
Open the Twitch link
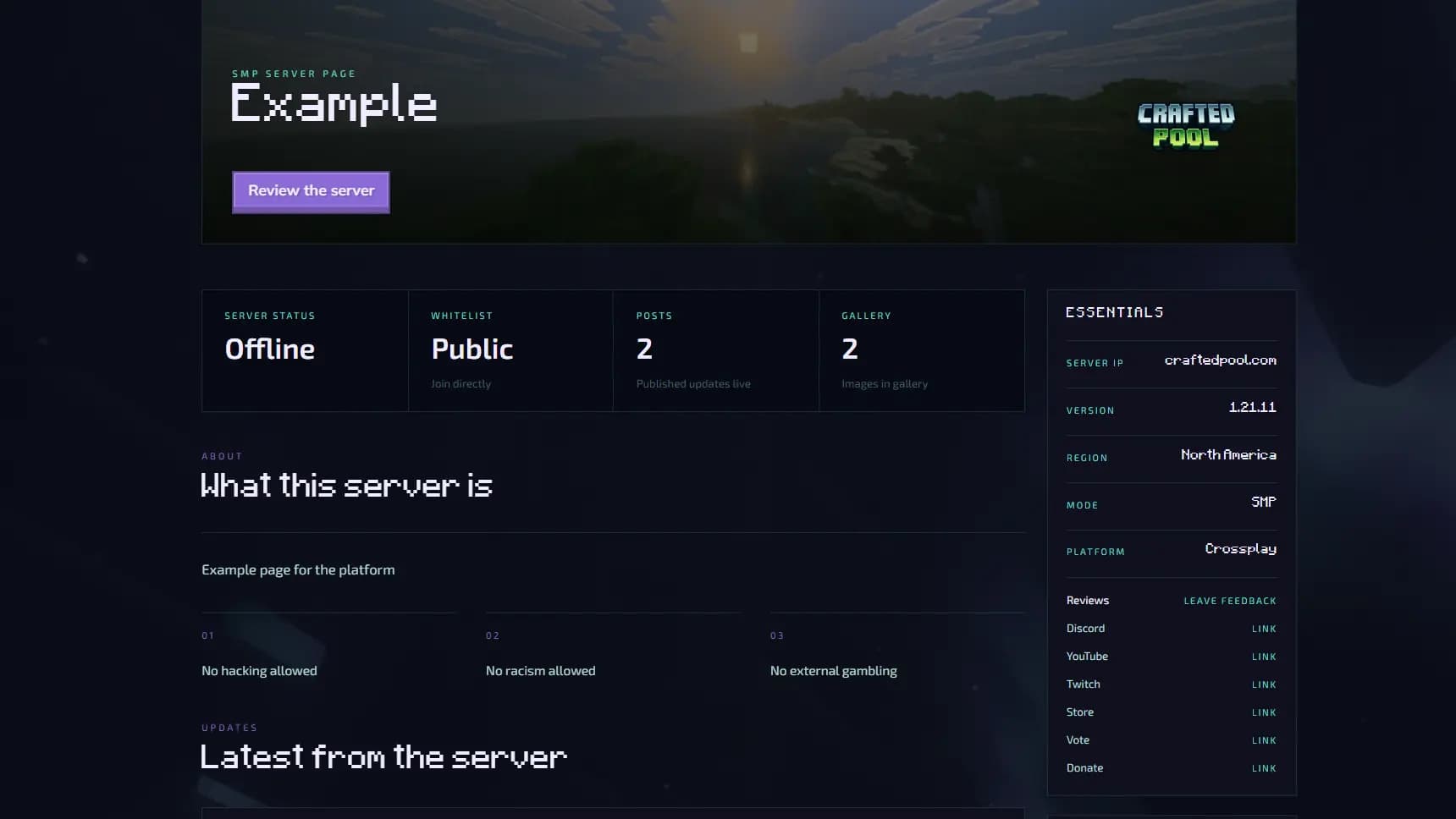1264,684
